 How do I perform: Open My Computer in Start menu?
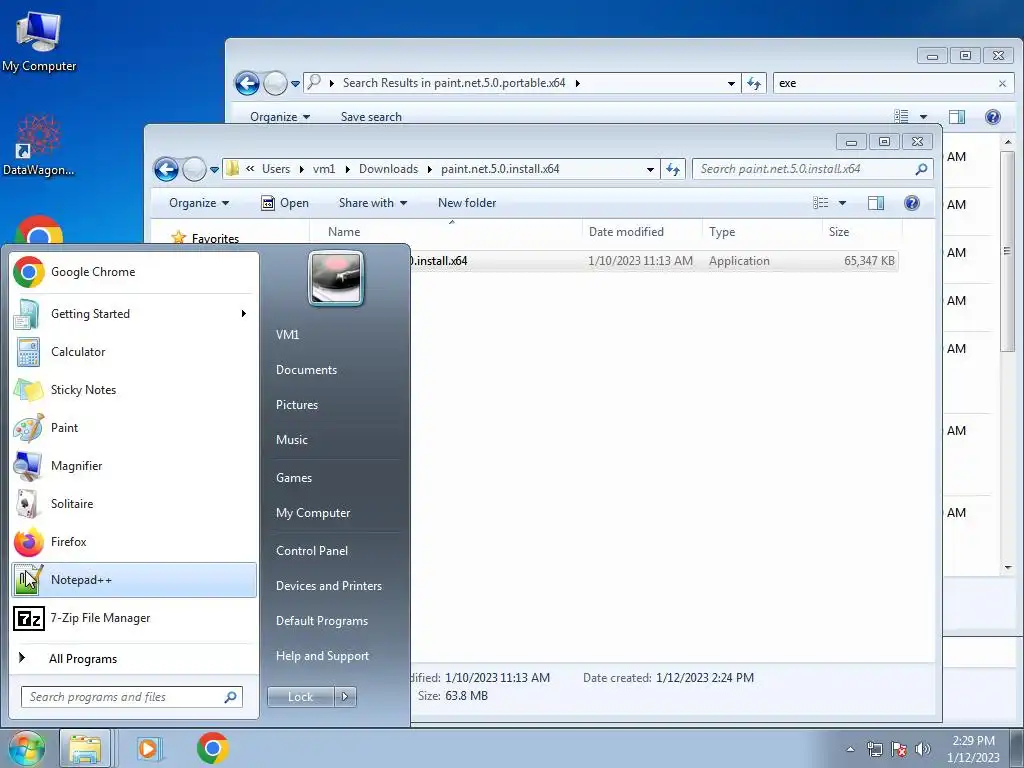click(313, 513)
